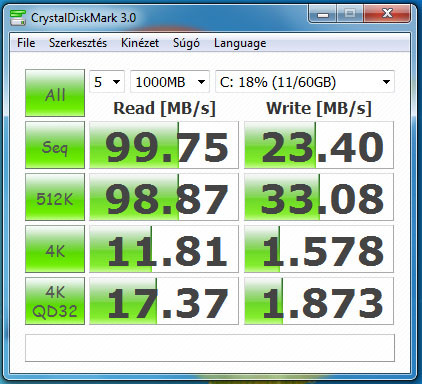
Task: Select the 4K QD32 write value 1.873
Action: 319,301
